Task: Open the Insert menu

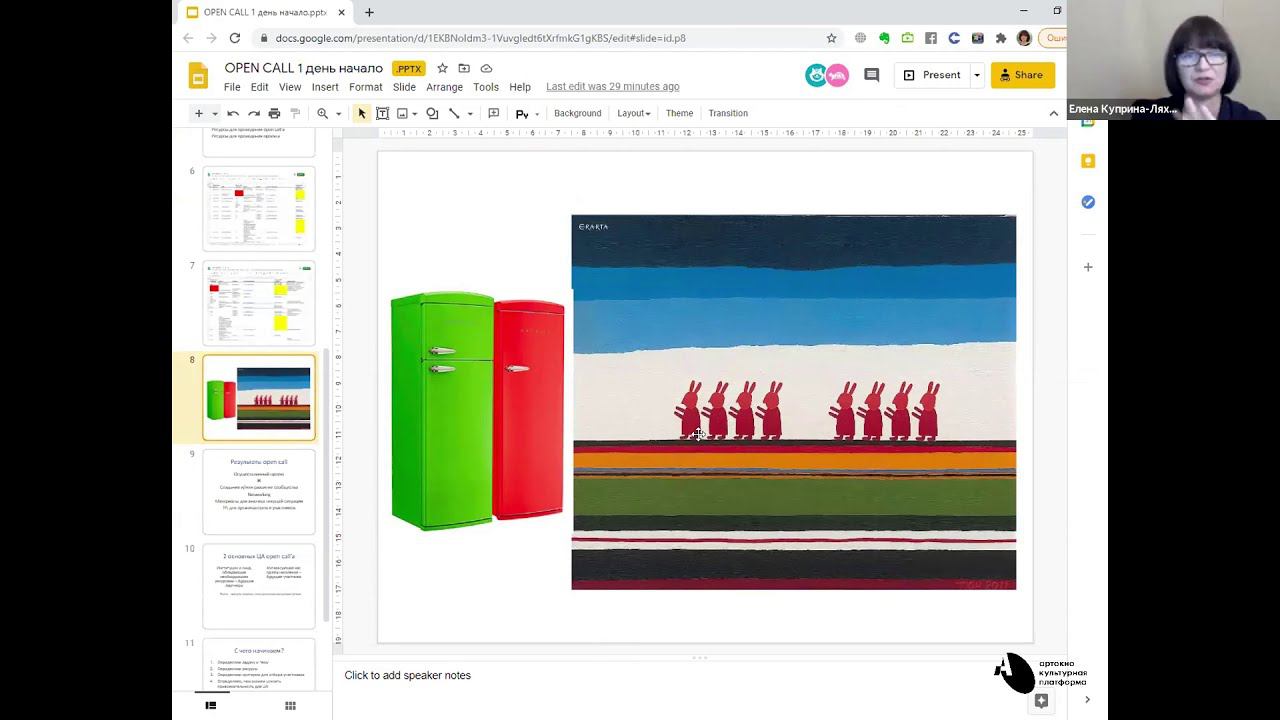Action: (325, 87)
